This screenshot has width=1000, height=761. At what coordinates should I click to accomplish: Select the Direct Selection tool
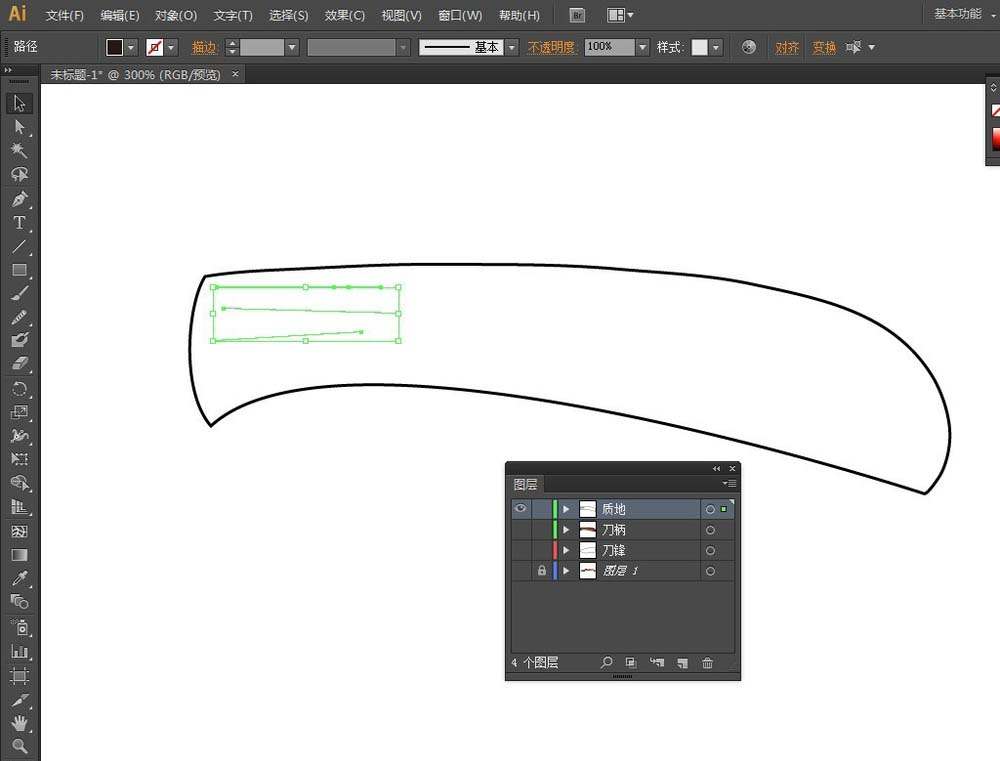click(x=19, y=127)
